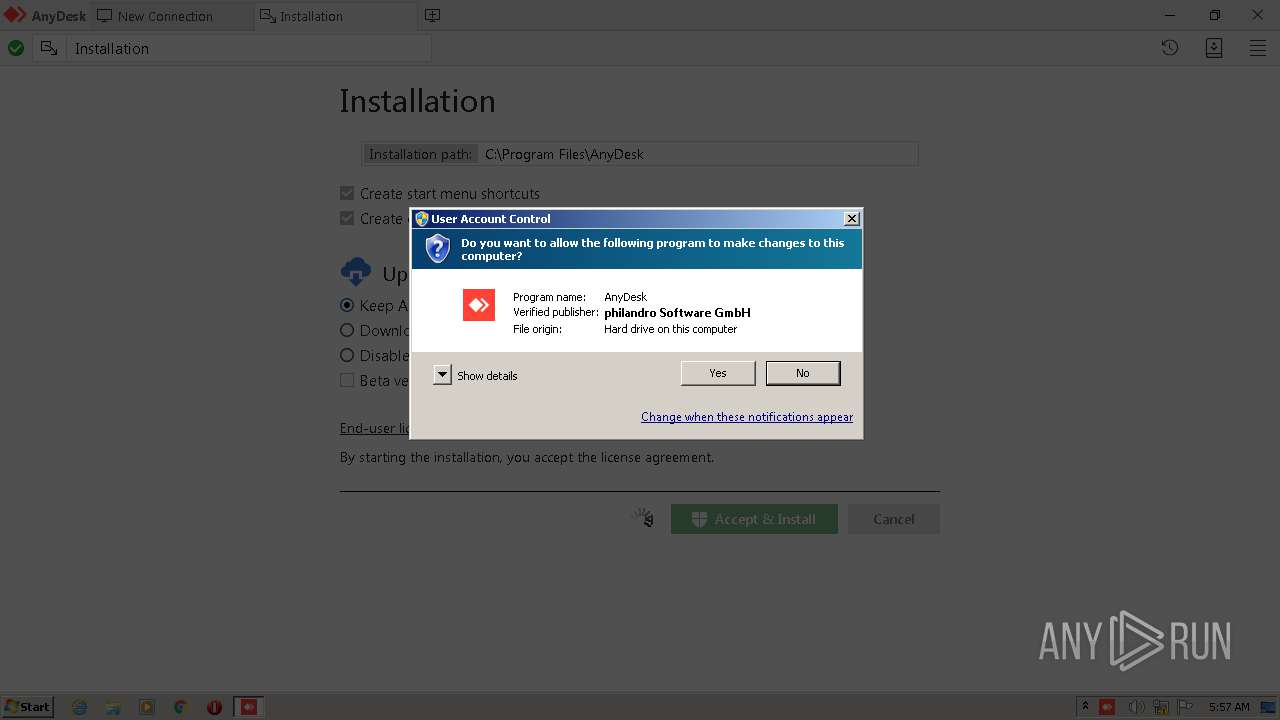
Task: Select the Download updates radio option
Action: (347, 330)
